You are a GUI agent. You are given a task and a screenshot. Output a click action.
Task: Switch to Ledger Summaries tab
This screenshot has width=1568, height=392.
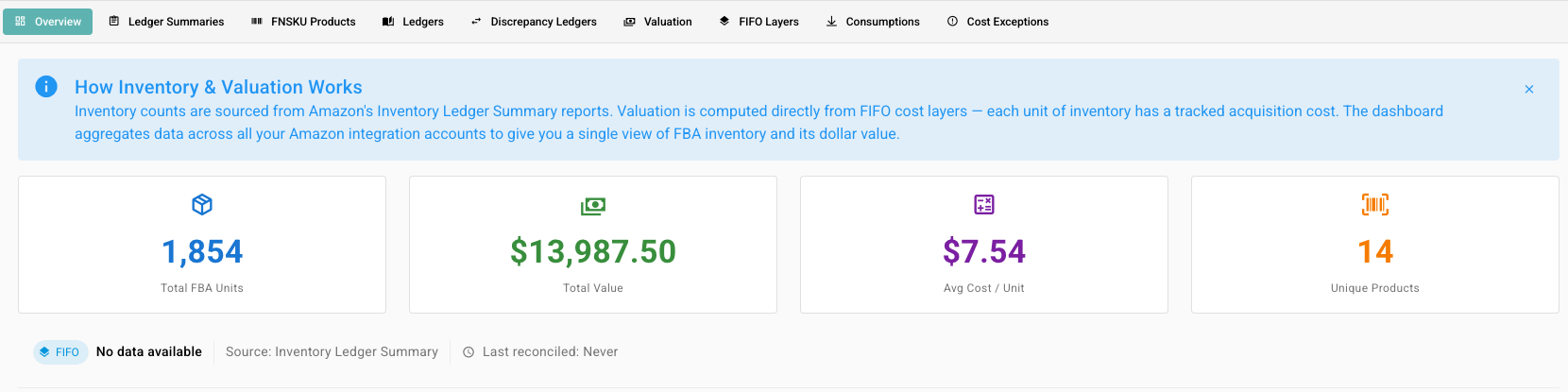tap(166, 22)
